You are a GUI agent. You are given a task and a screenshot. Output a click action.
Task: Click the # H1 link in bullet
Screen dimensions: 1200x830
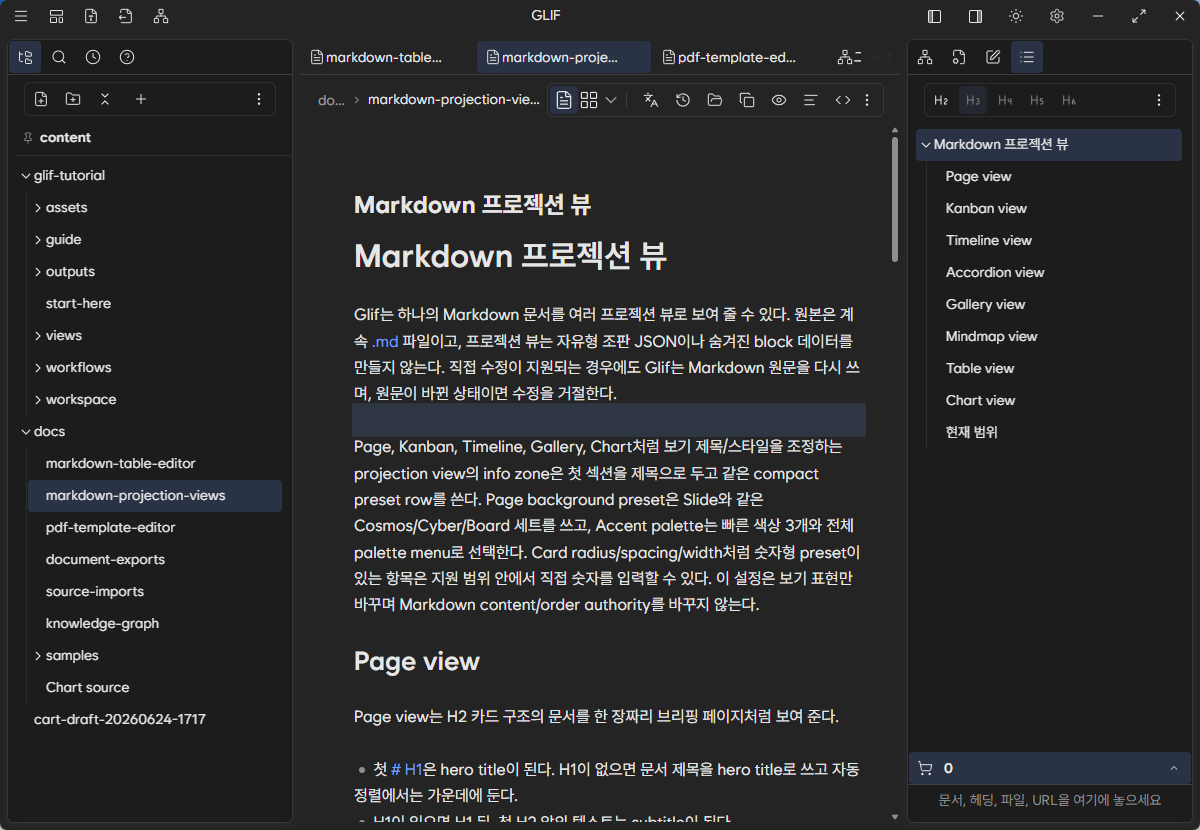407,769
